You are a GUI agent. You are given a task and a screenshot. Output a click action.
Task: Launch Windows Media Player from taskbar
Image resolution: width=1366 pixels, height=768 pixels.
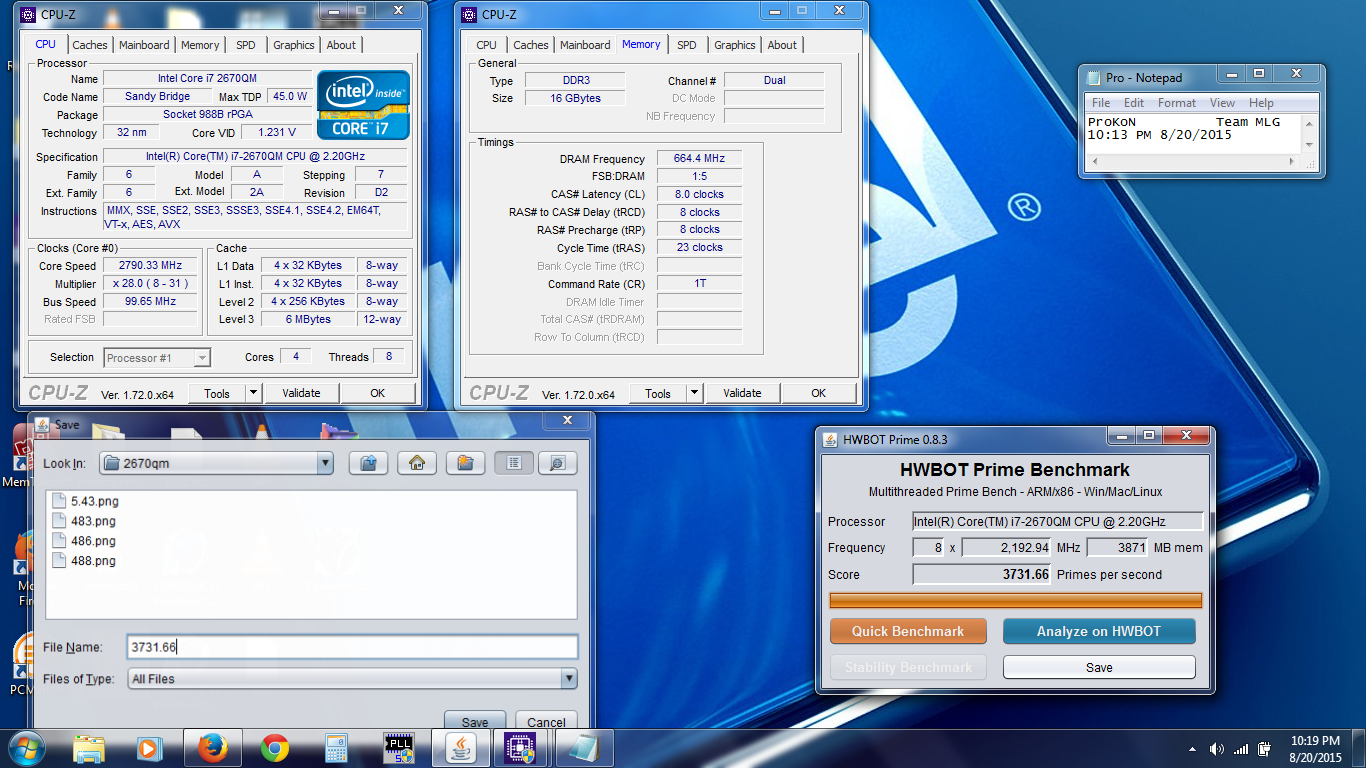[x=149, y=748]
